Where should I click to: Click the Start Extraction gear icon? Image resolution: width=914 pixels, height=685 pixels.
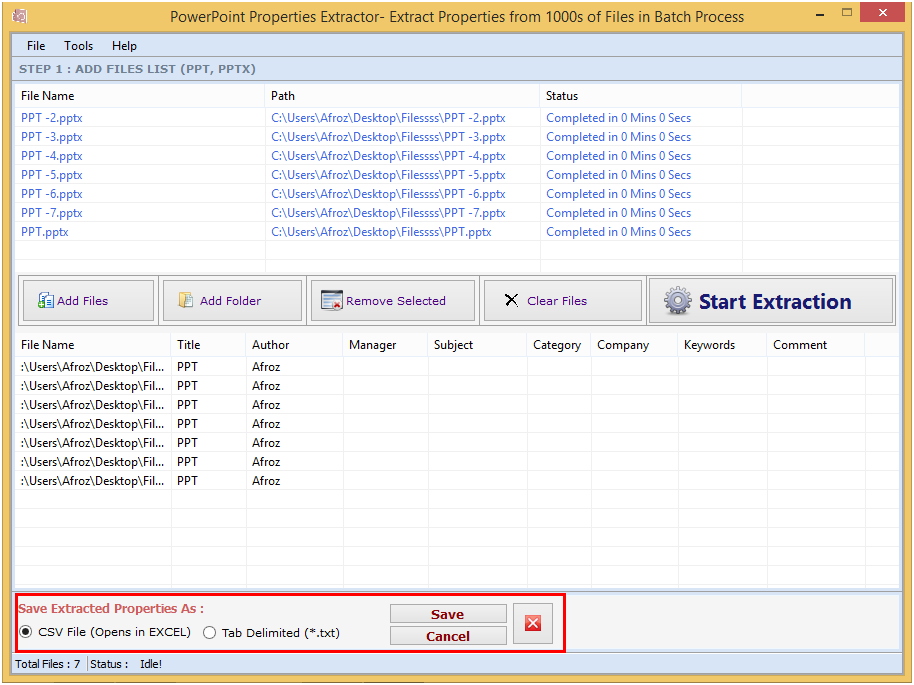pyautogui.click(x=677, y=301)
